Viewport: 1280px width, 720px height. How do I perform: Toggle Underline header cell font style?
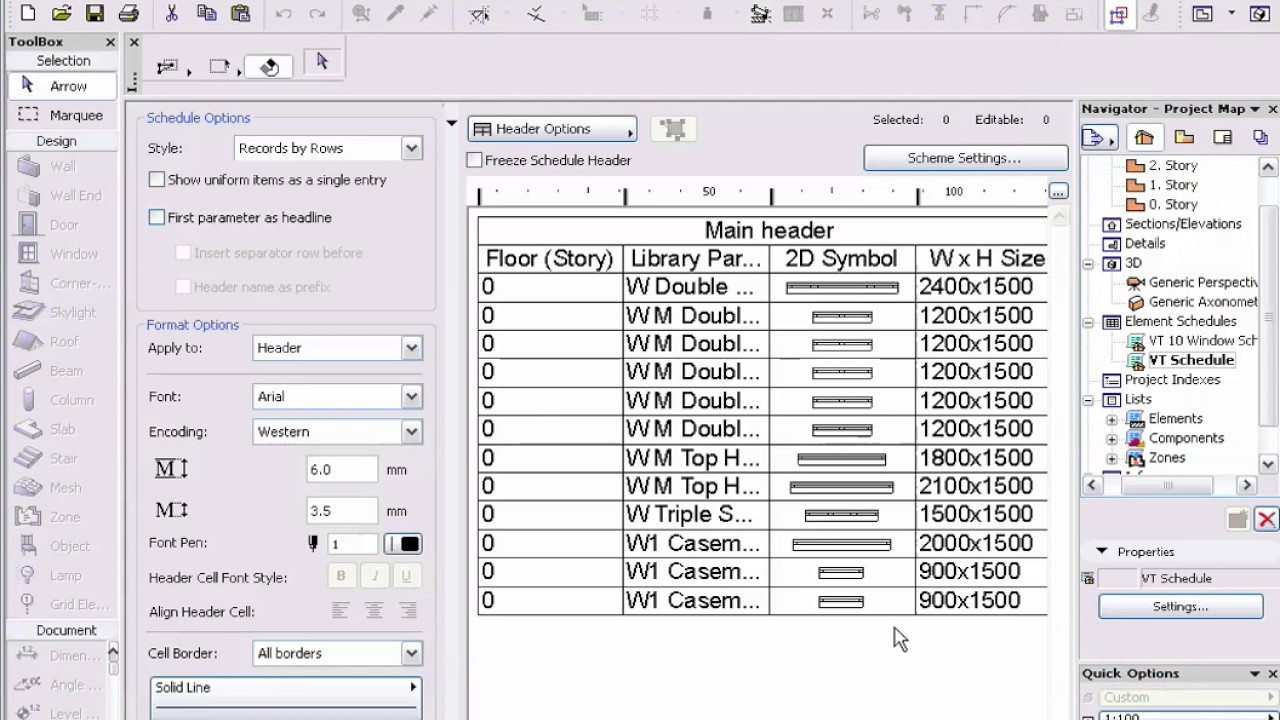coord(406,577)
